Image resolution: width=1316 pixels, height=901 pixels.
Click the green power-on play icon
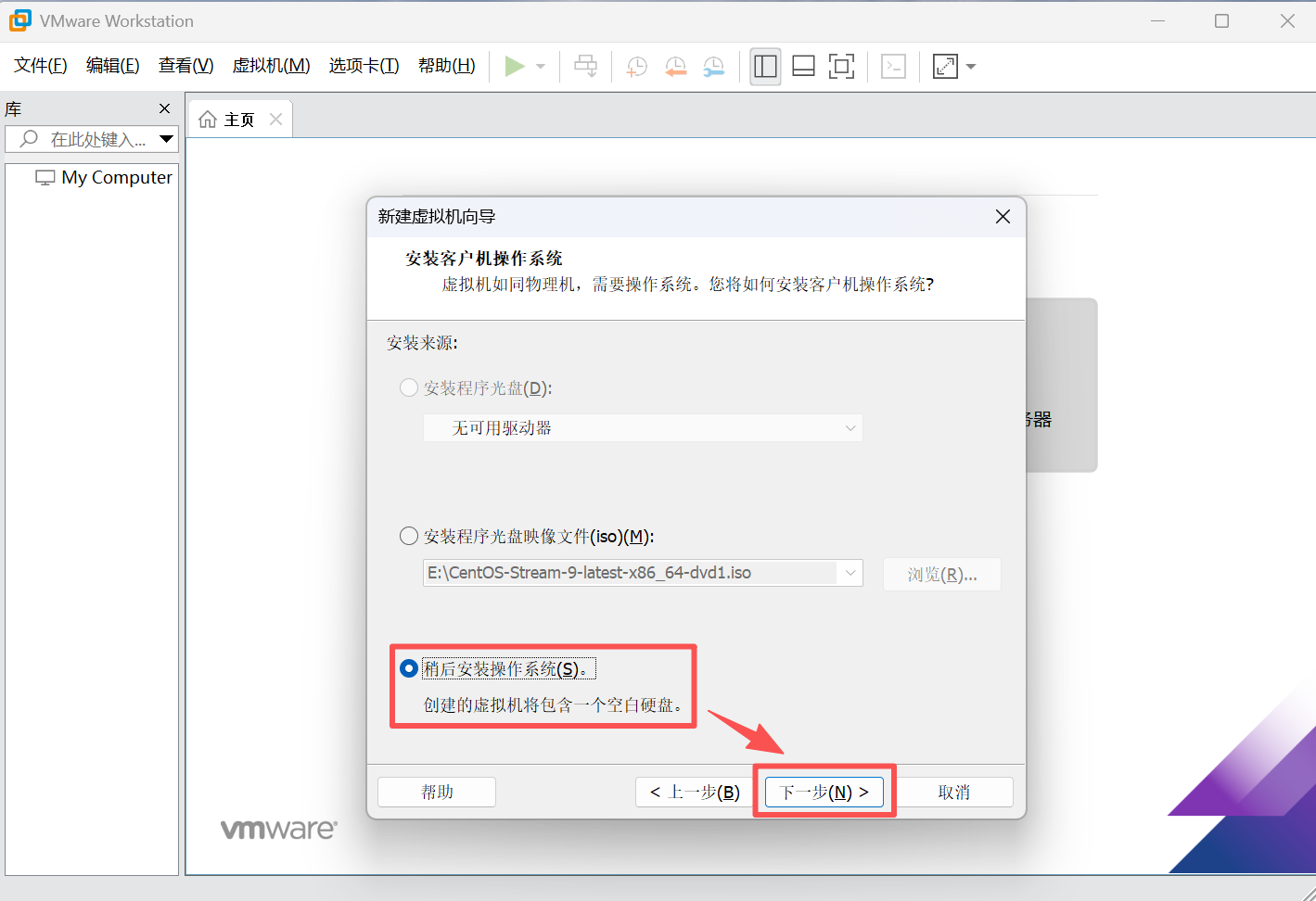(x=515, y=66)
